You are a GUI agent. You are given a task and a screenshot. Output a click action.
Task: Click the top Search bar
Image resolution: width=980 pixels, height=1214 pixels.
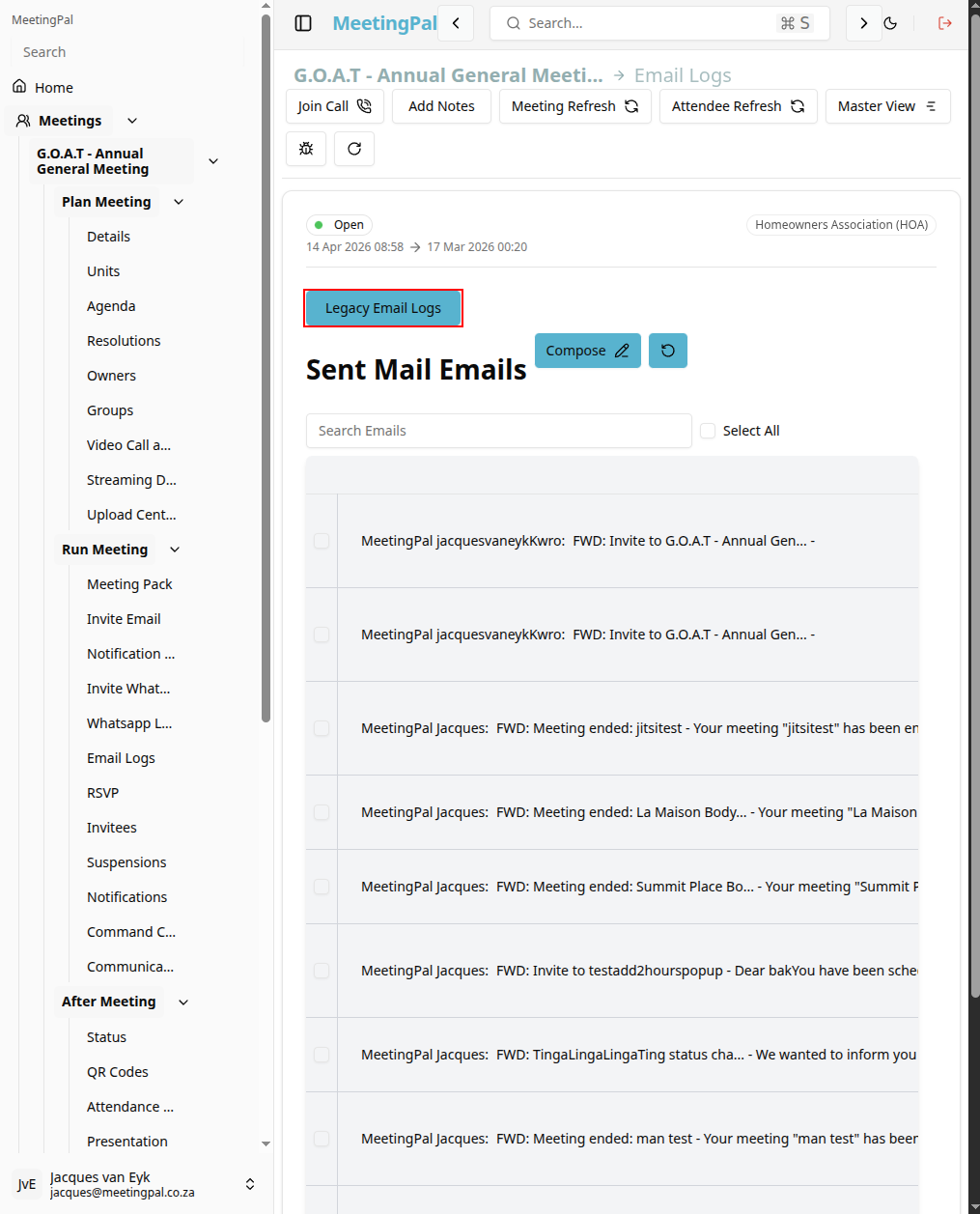pyautogui.click(x=659, y=23)
